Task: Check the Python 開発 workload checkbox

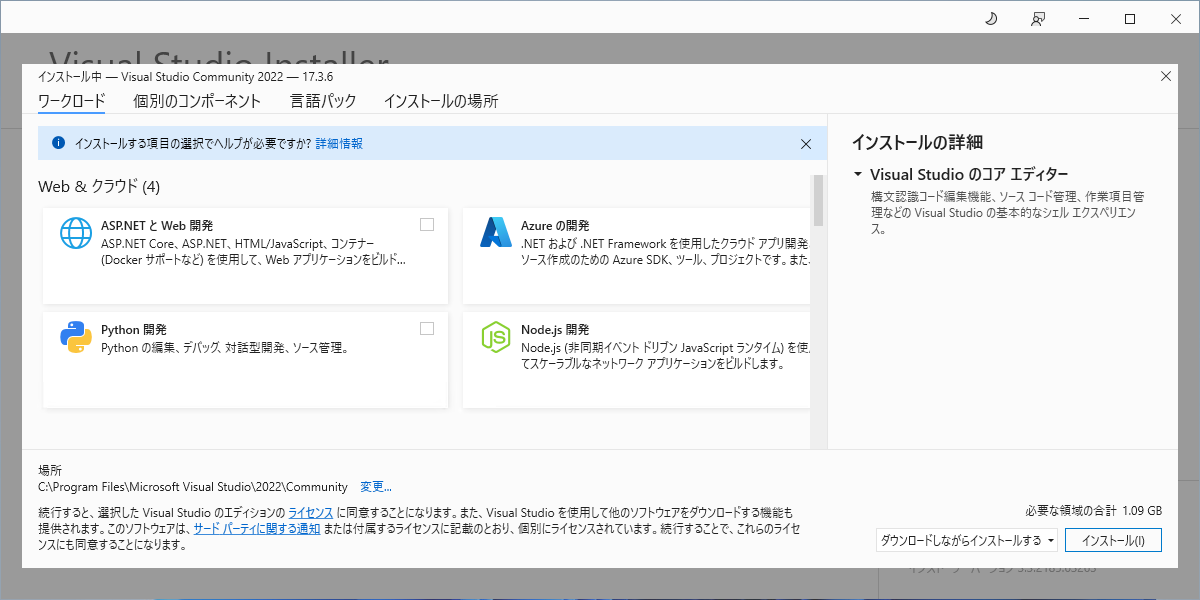Action: (x=427, y=328)
